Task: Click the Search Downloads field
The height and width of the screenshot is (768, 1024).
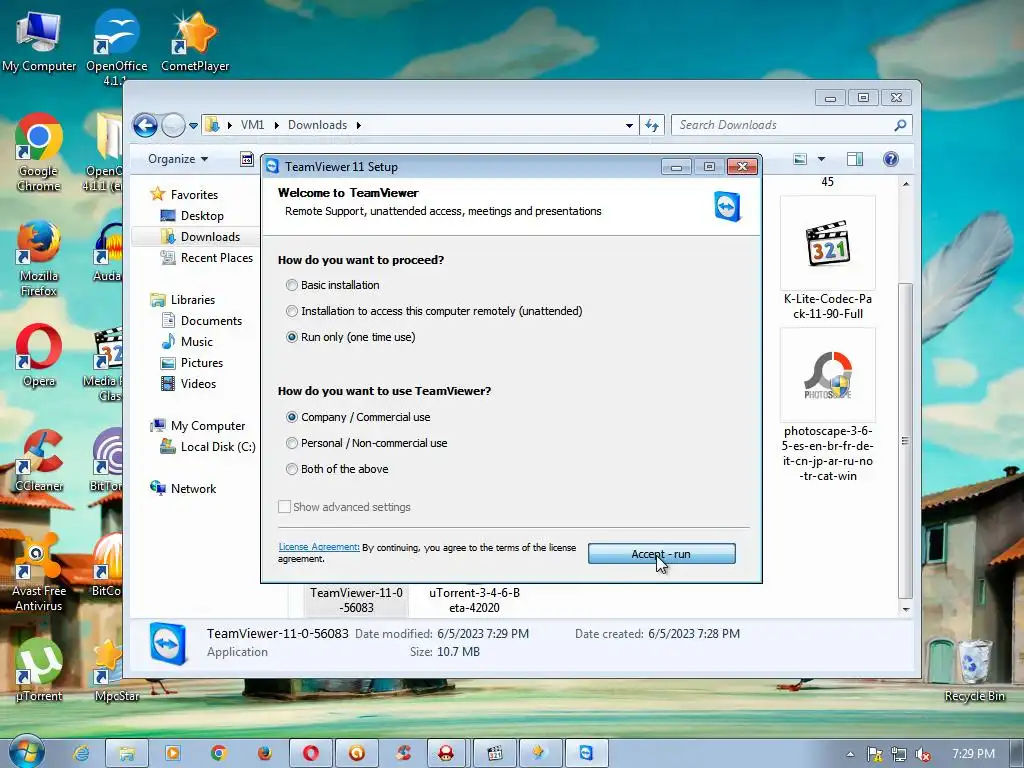Action: tap(792, 125)
